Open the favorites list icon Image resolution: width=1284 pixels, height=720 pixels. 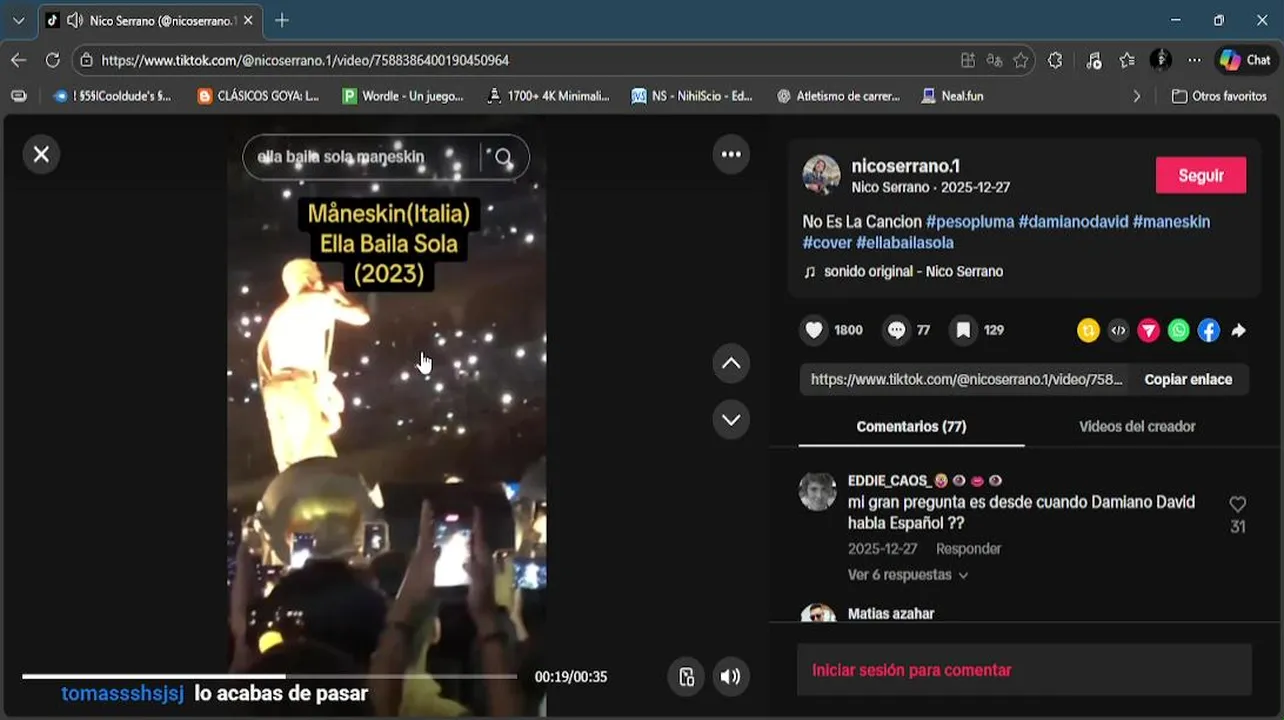tap(1127, 60)
